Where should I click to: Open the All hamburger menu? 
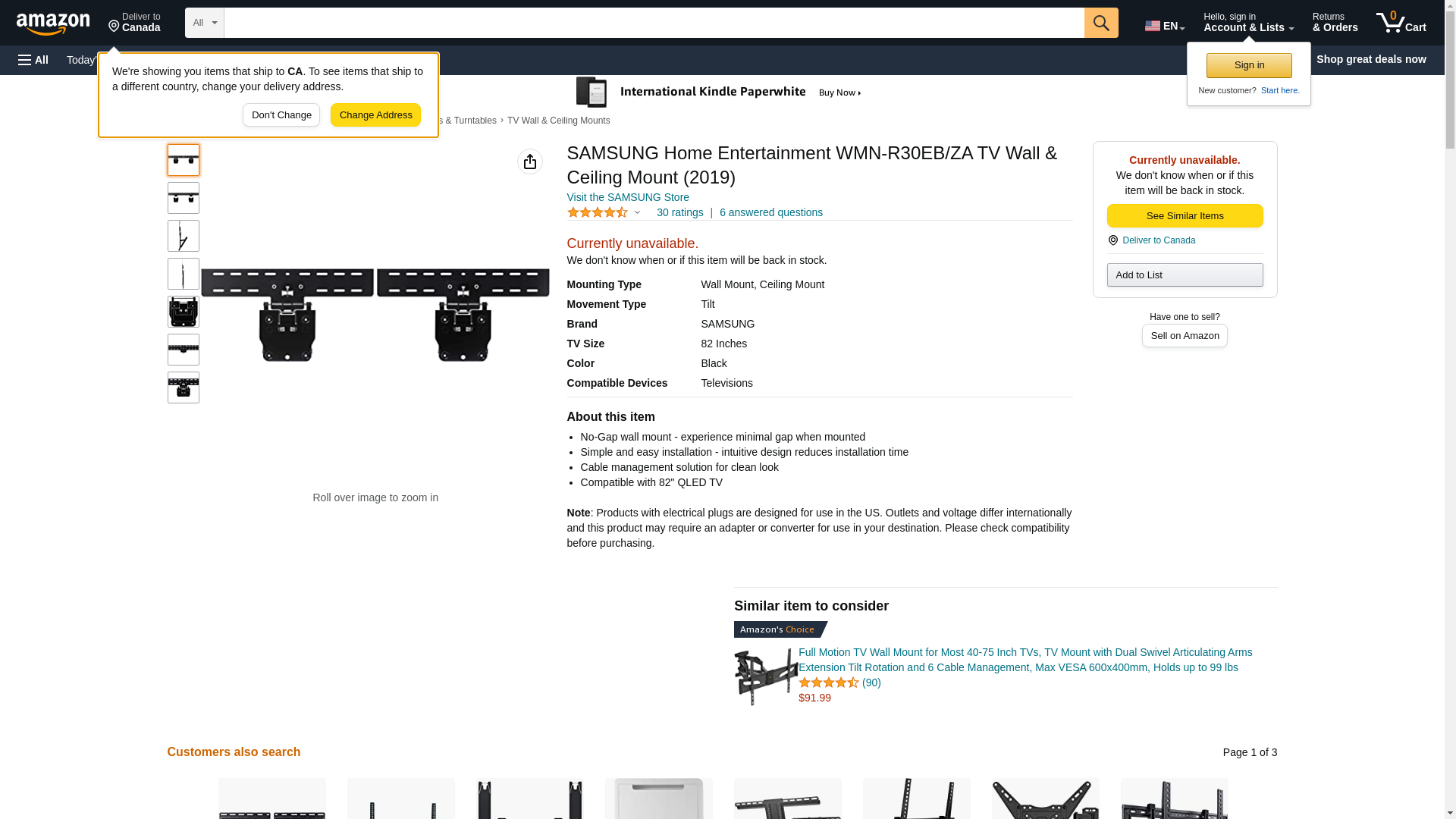(33, 60)
